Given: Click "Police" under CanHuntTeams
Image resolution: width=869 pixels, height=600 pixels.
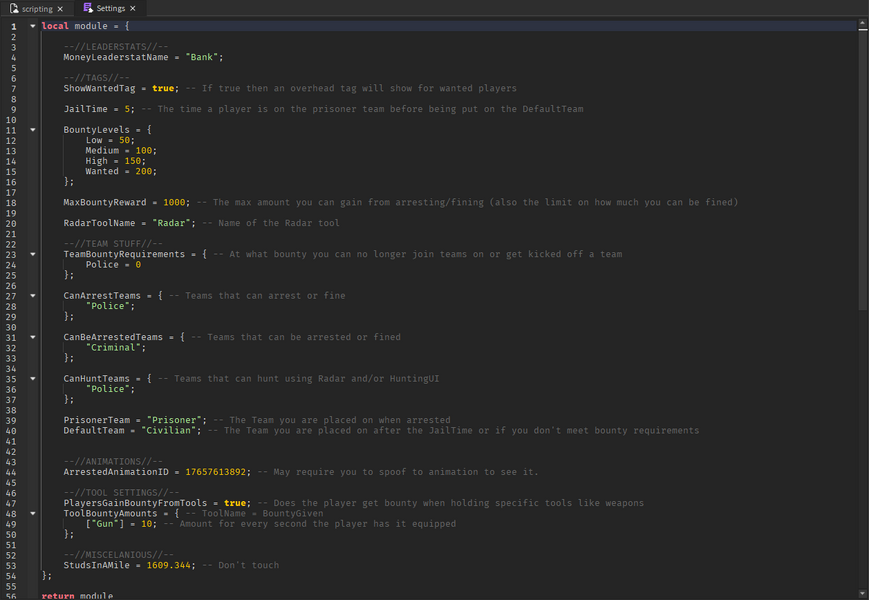Looking at the screenshot, I should tap(108, 389).
